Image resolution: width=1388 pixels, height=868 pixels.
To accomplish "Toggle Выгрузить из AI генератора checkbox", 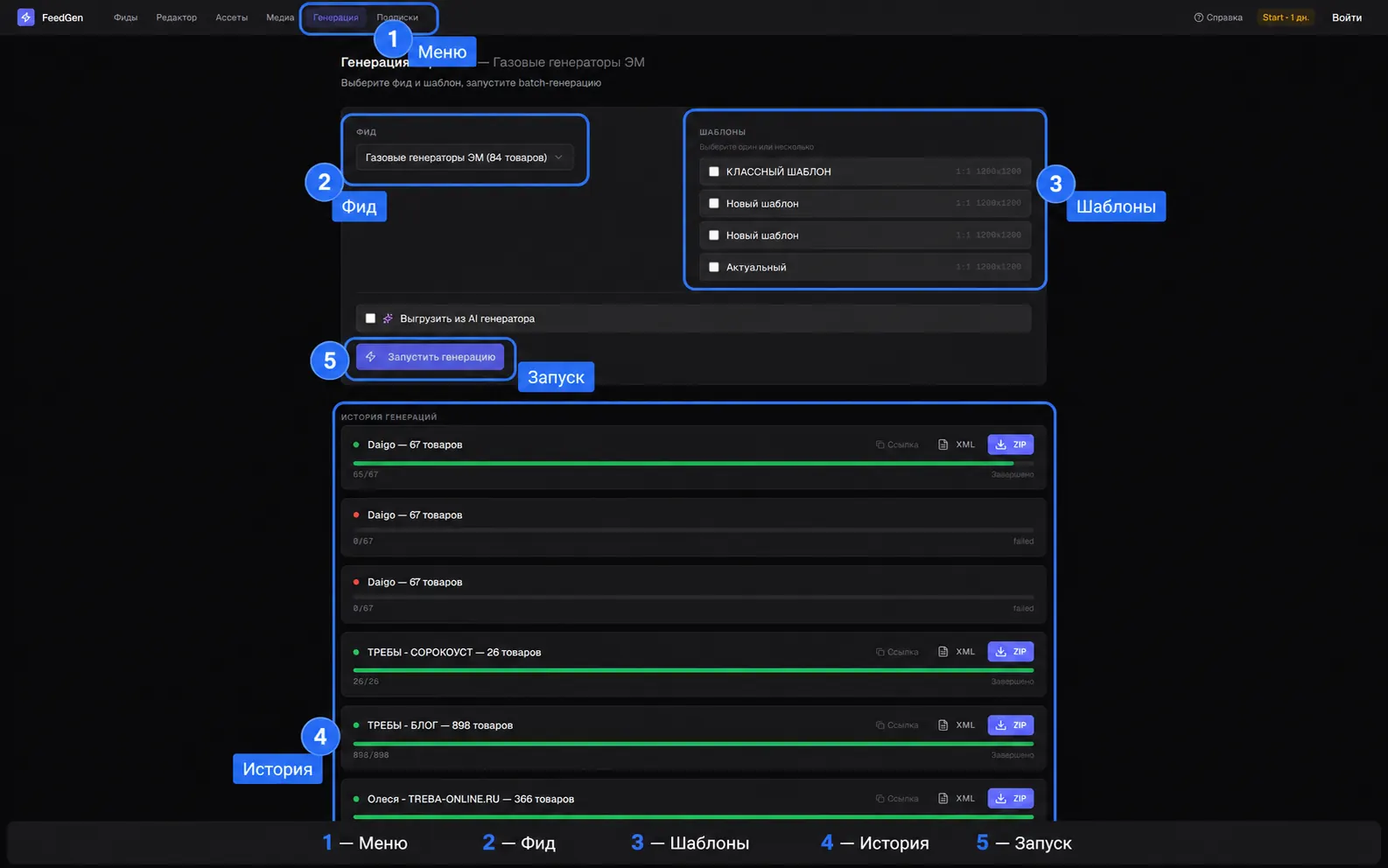I will coord(370,318).
